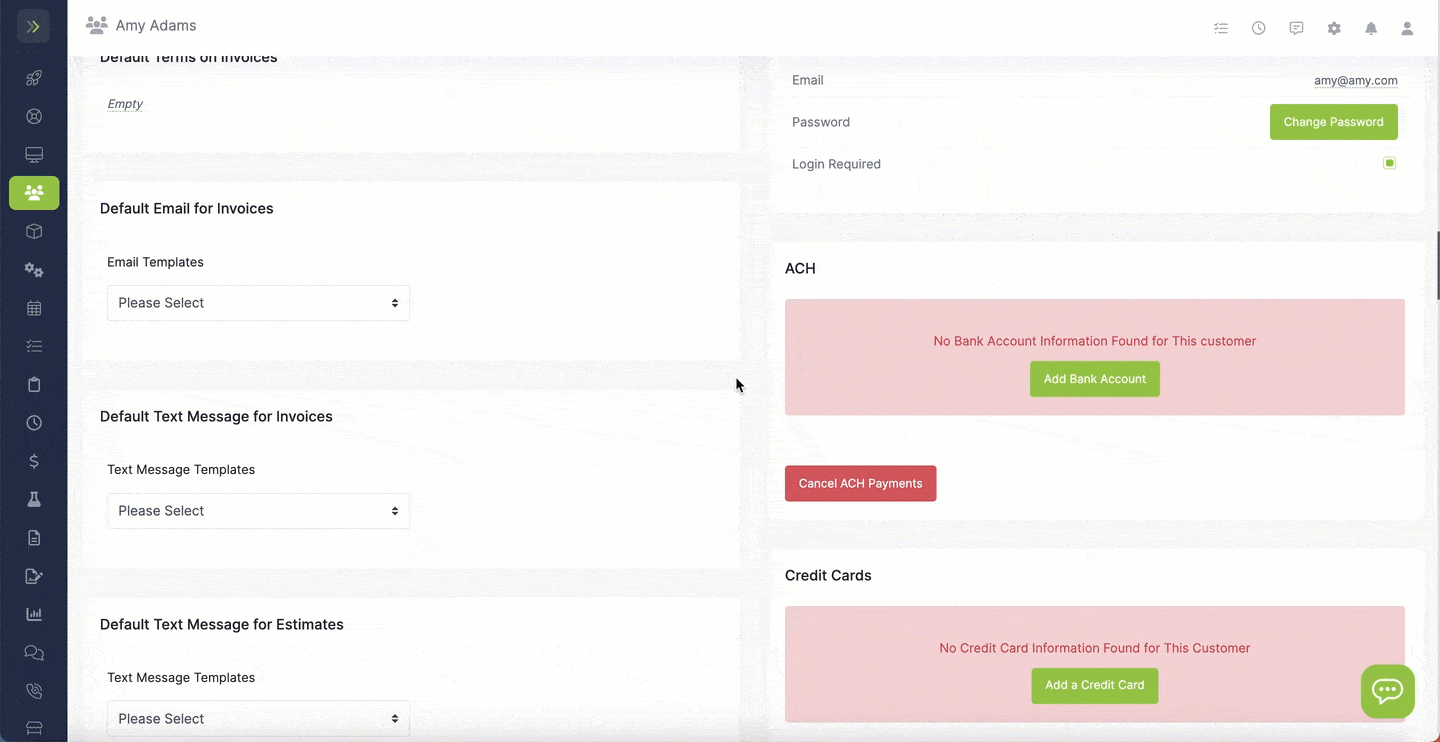The width and height of the screenshot is (1440, 742).
Task: Click the Default Email for Invoices heading
Action: pos(187,208)
